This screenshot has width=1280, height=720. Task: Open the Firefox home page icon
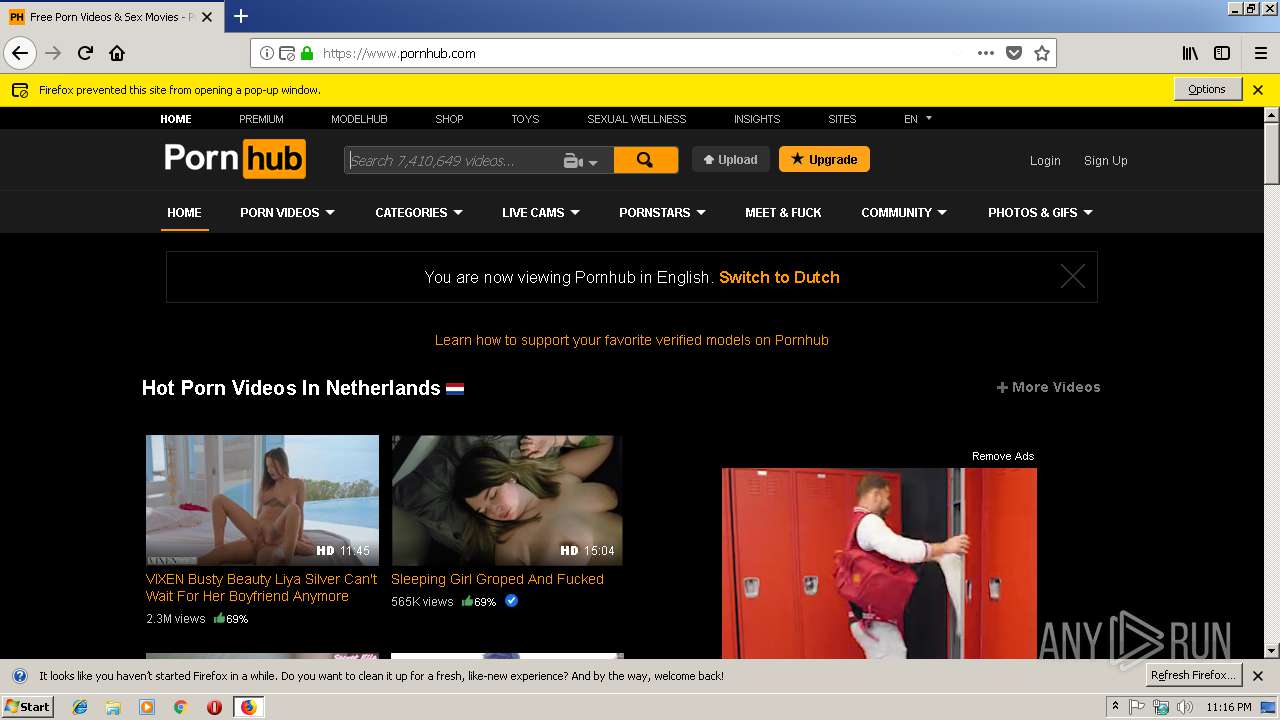coord(117,53)
